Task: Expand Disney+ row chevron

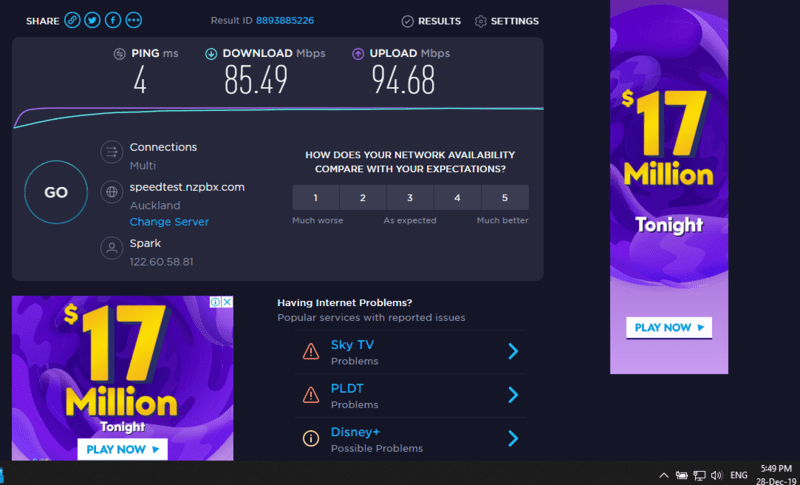Action: pos(513,439)
